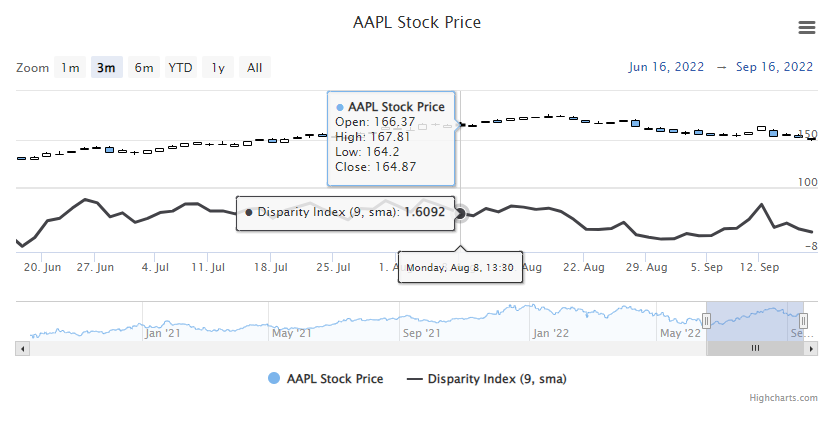Toggle the AAPL Stock Price series label
Image resolution: width=834 pixels, height=425 pixels.
click(334, 379)
